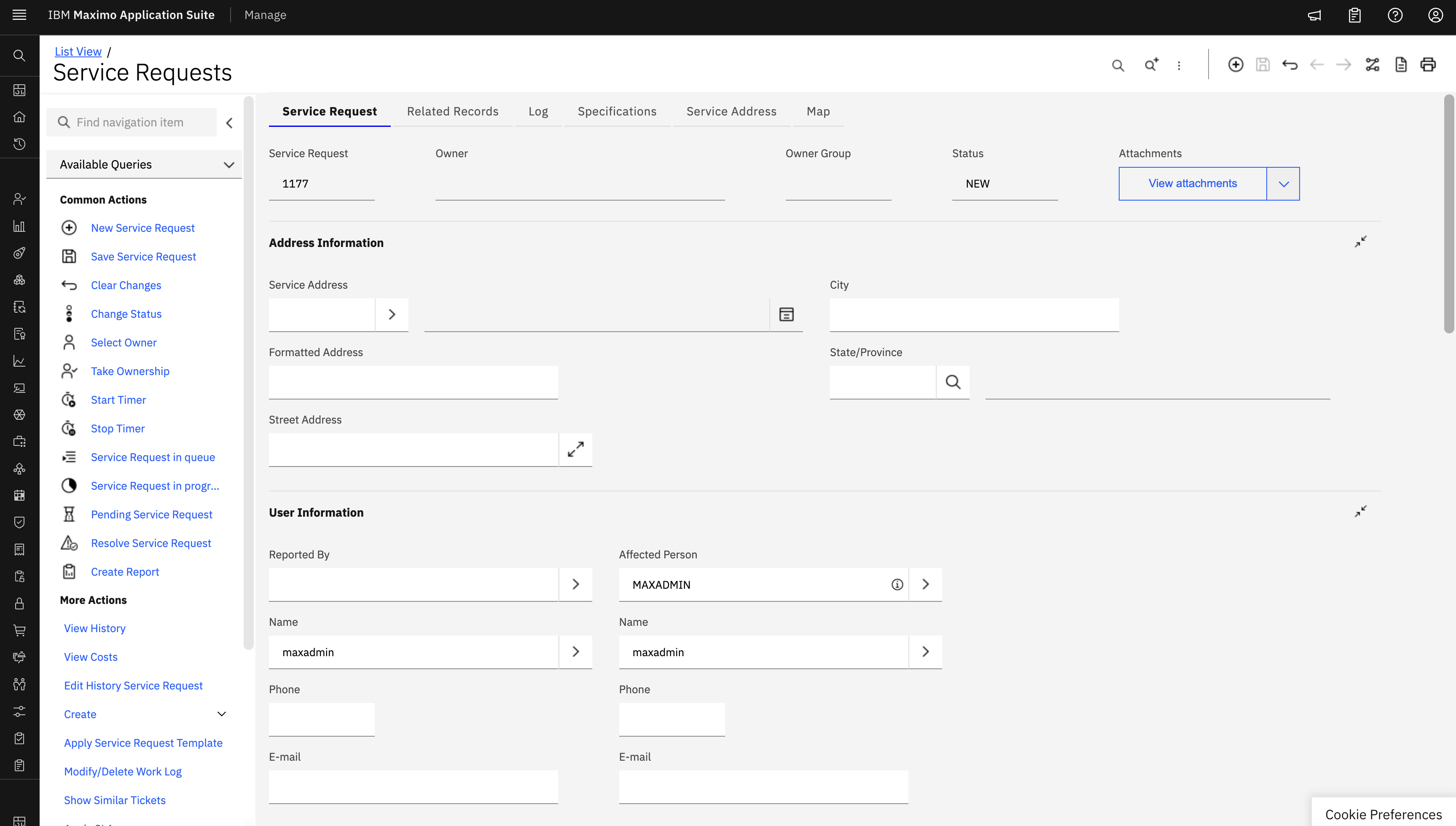1456x826 pixels.
Task: Expand the Street Address field arrows icon
Action: (576, 450)
